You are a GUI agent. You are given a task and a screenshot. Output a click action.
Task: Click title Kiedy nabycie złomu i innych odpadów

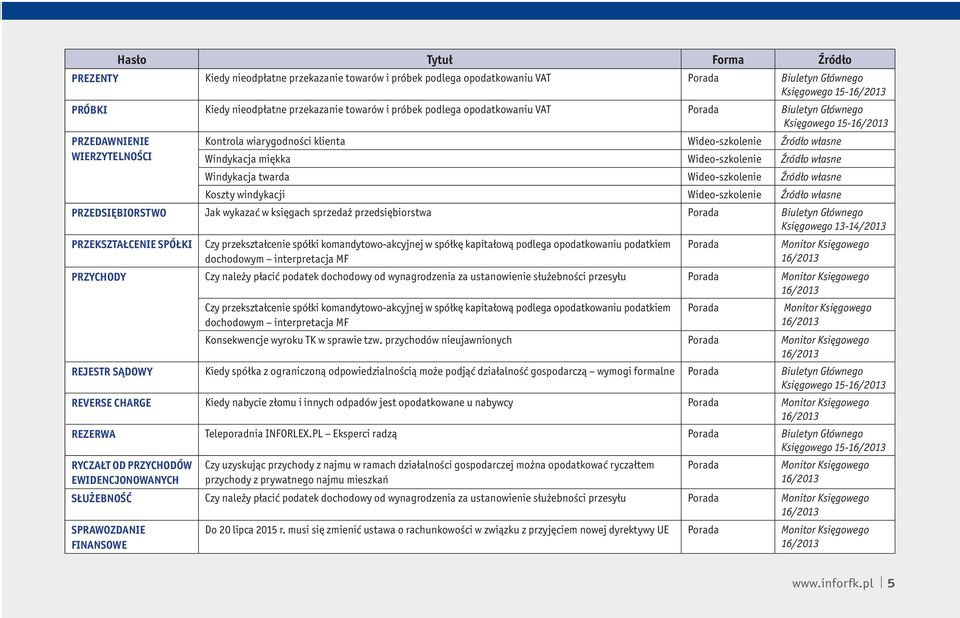coord(359,403)
